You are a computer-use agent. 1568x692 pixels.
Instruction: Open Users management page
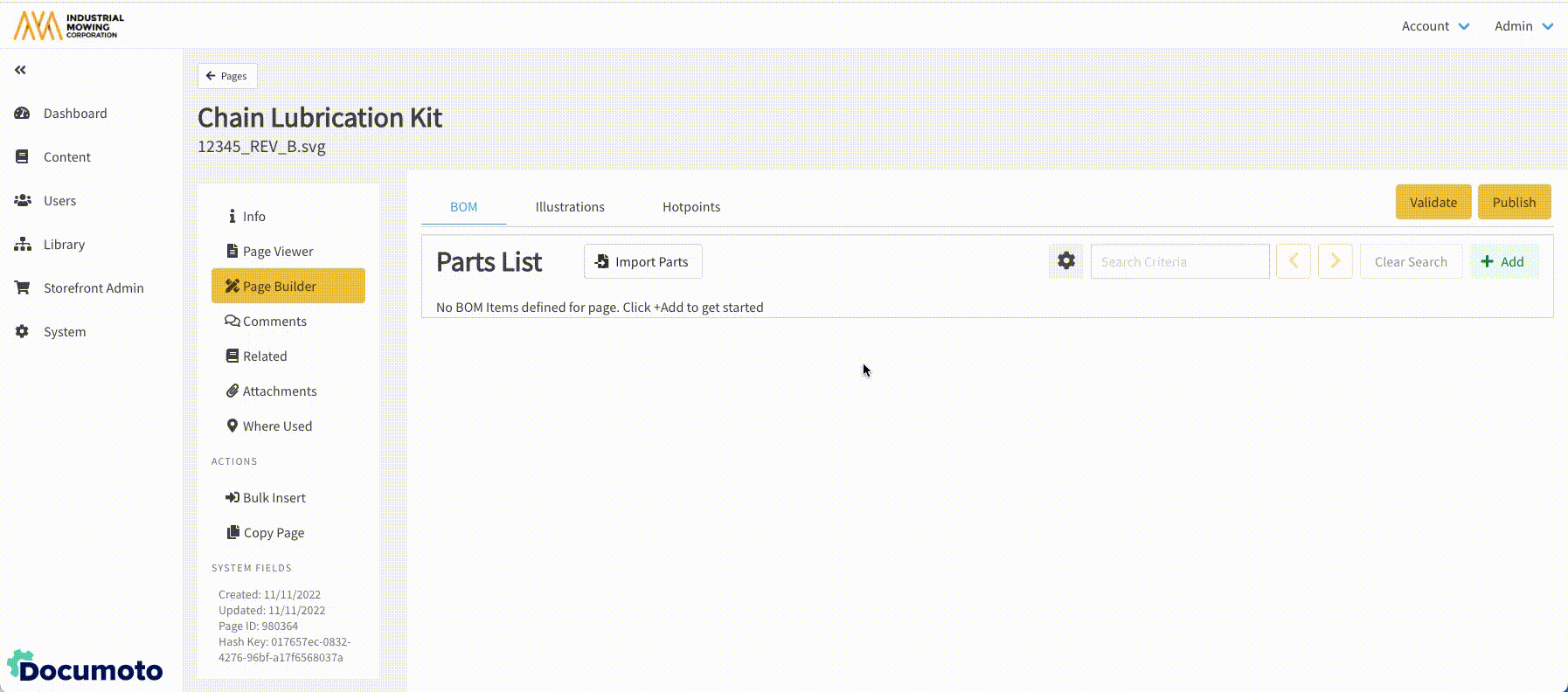(x=59, y=201)
